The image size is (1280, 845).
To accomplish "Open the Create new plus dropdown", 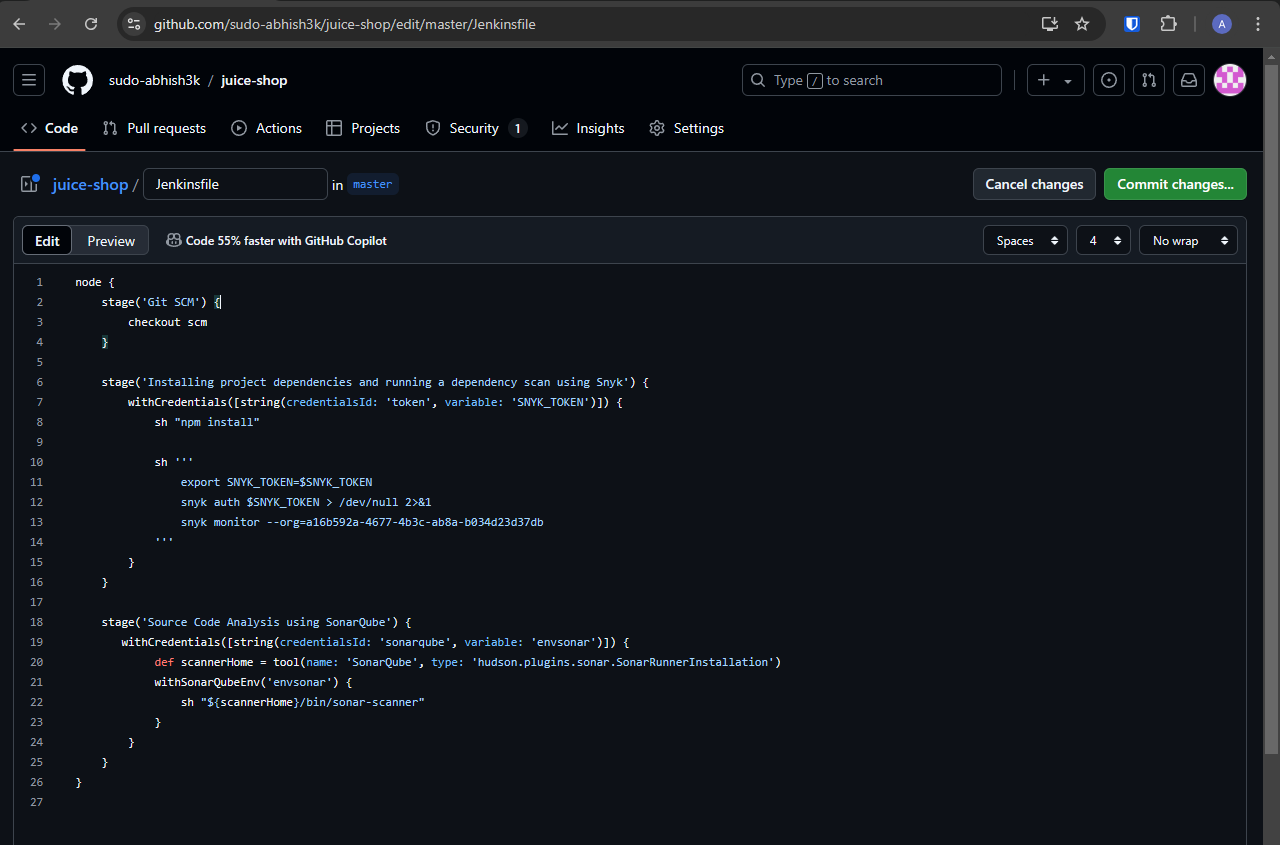I will [1056, 80].
